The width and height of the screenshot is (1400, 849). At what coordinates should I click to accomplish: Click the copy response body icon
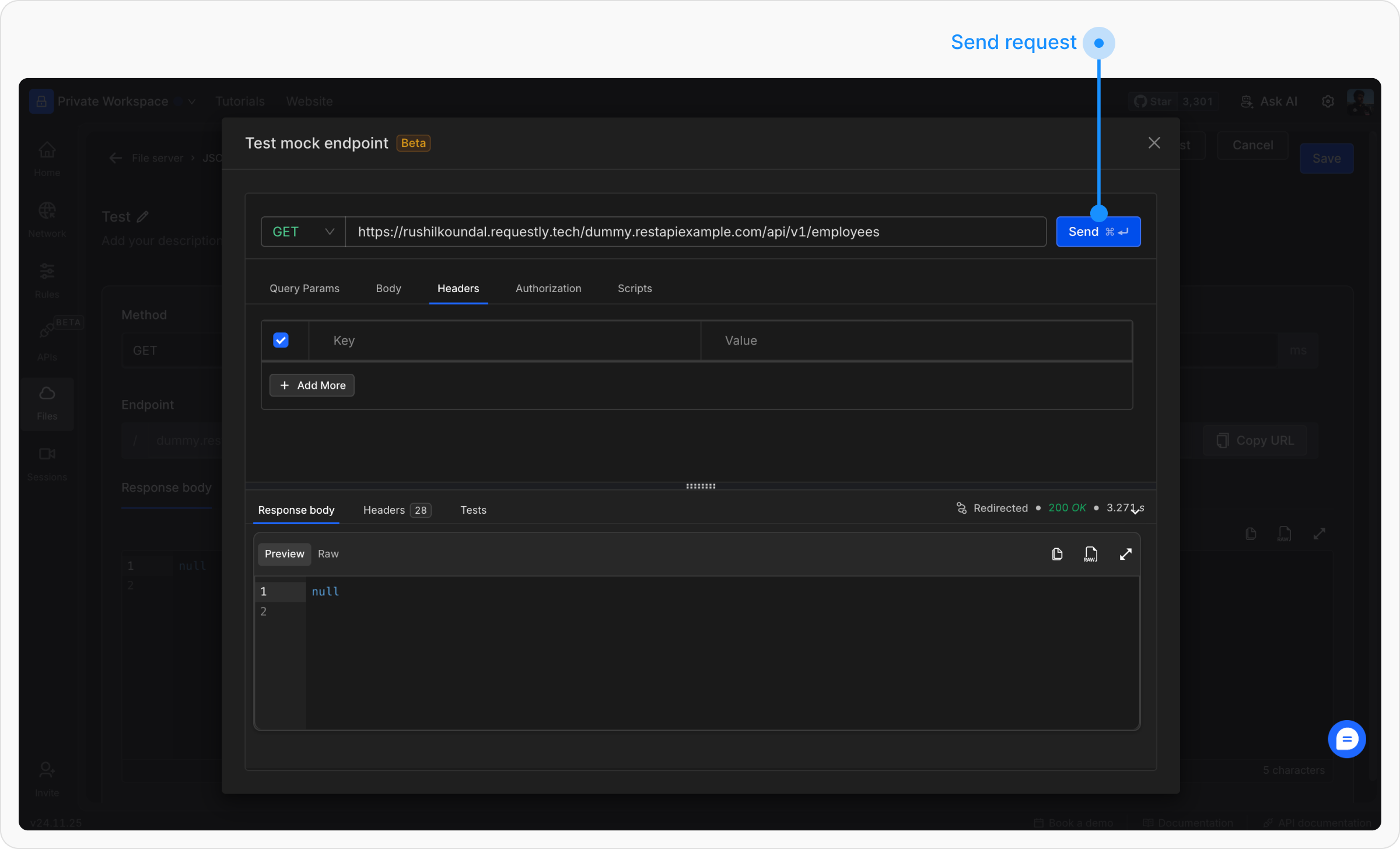[x=1057, y=554]
